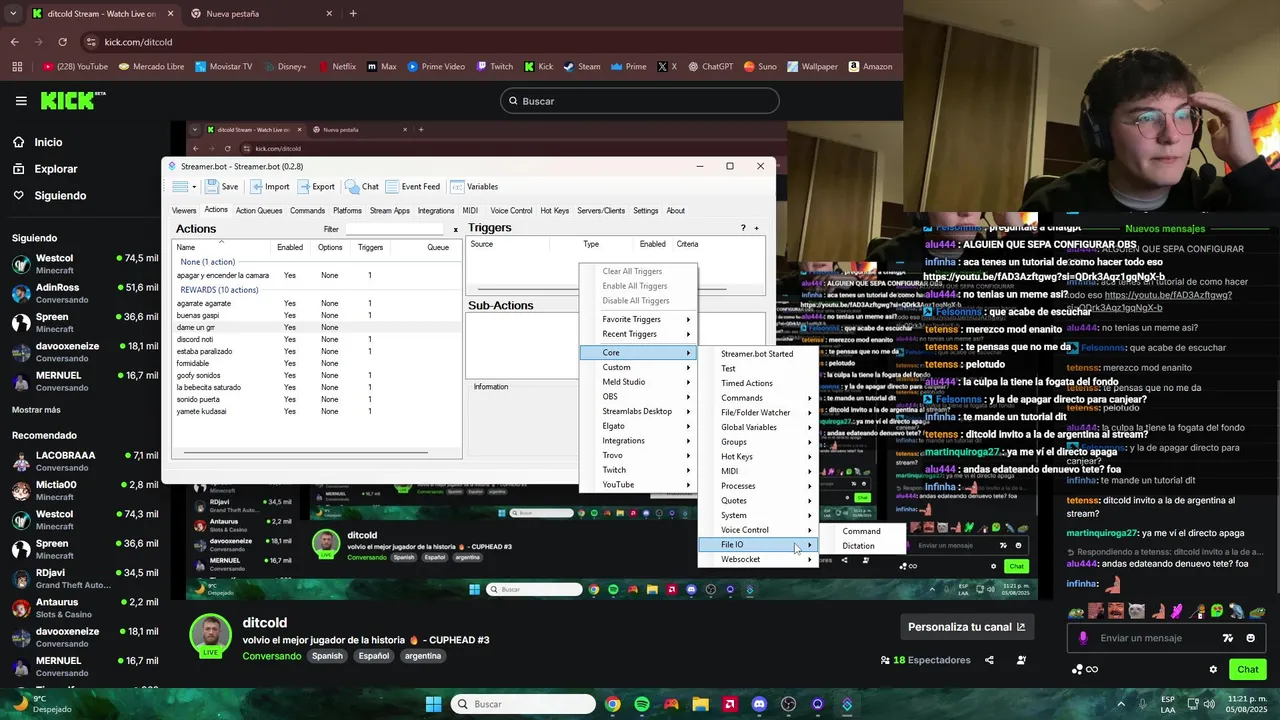This screenshot has width=1280, height=720.
Task: Open emoji picker in chat input
Action: point(1250,638)
